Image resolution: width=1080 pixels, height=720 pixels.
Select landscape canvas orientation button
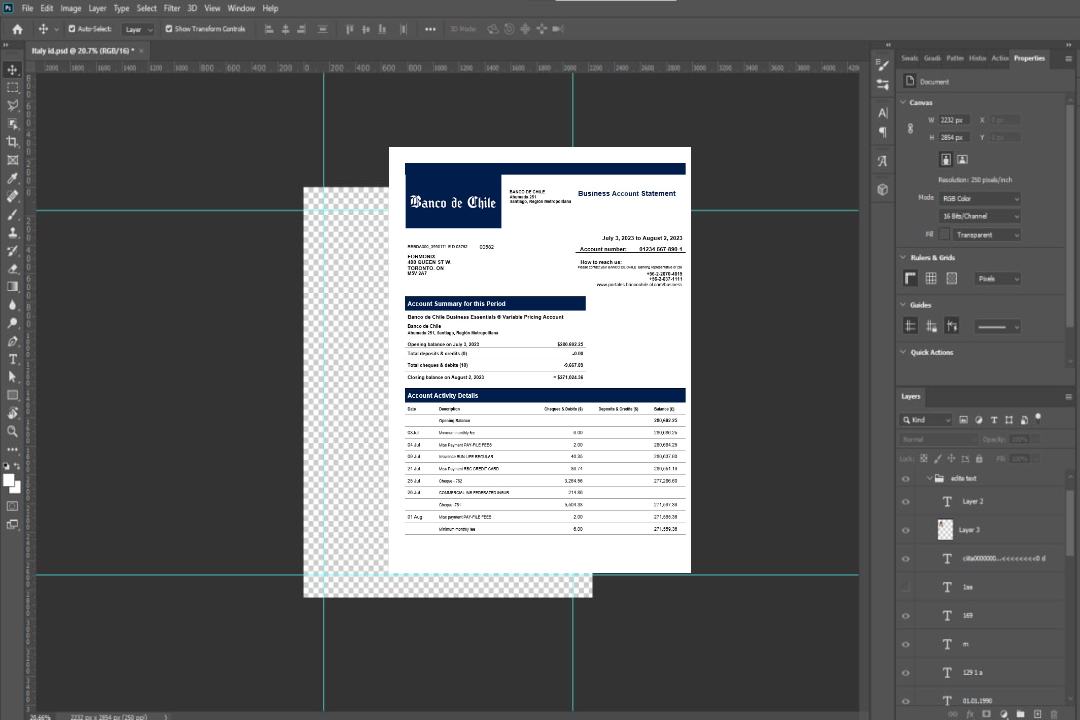962,160
